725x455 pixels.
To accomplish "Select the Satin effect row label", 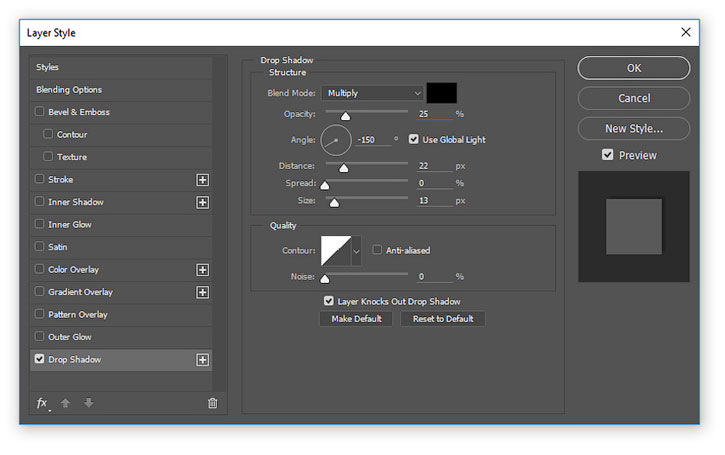I will 58,247.
